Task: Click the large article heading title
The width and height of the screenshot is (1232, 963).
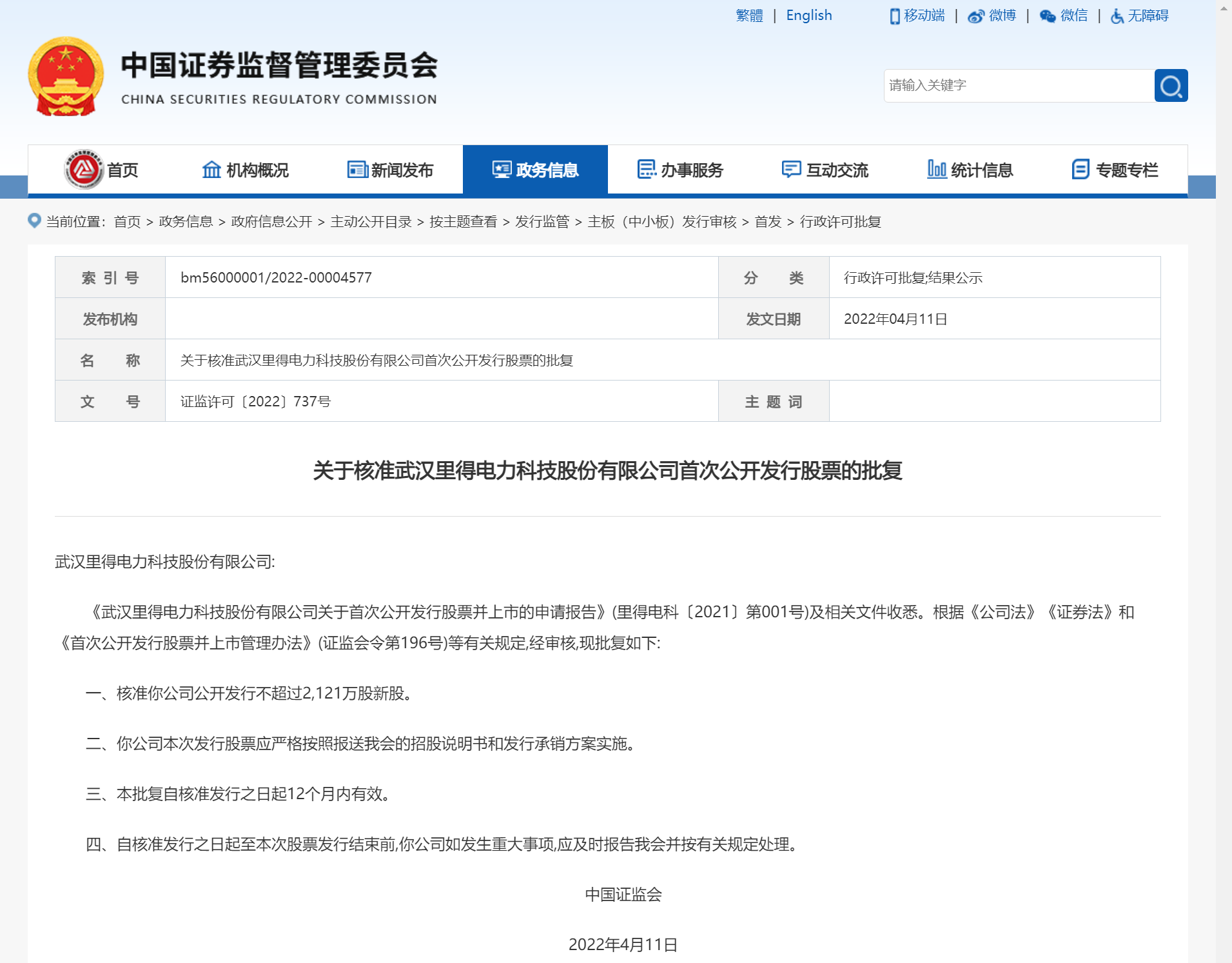Action: click(x=607, y=470)
